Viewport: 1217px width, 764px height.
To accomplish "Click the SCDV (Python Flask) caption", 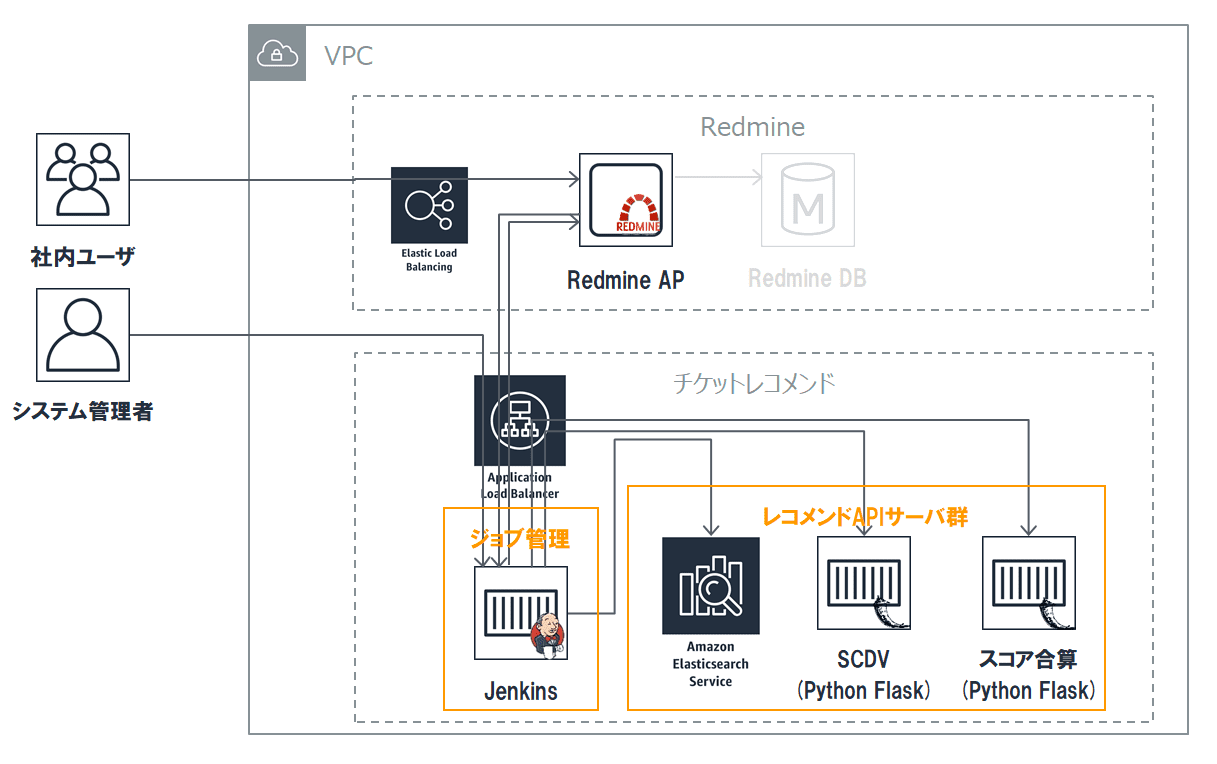I will [x=864, y=675].
